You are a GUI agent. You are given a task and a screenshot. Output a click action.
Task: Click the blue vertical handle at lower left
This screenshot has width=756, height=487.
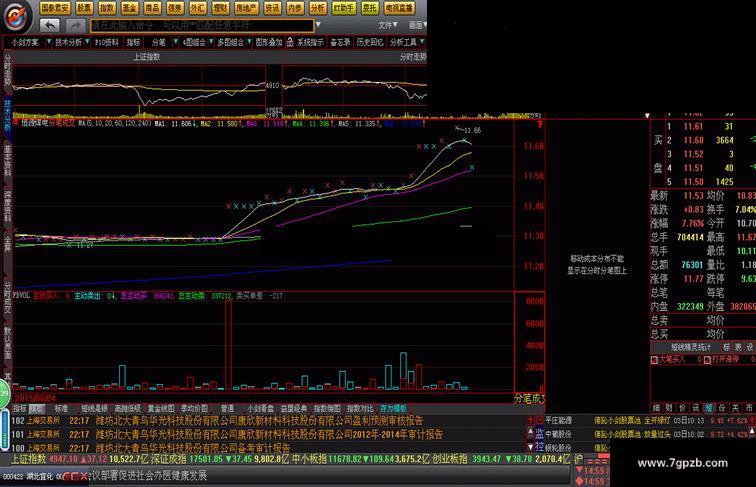(4, 431)
